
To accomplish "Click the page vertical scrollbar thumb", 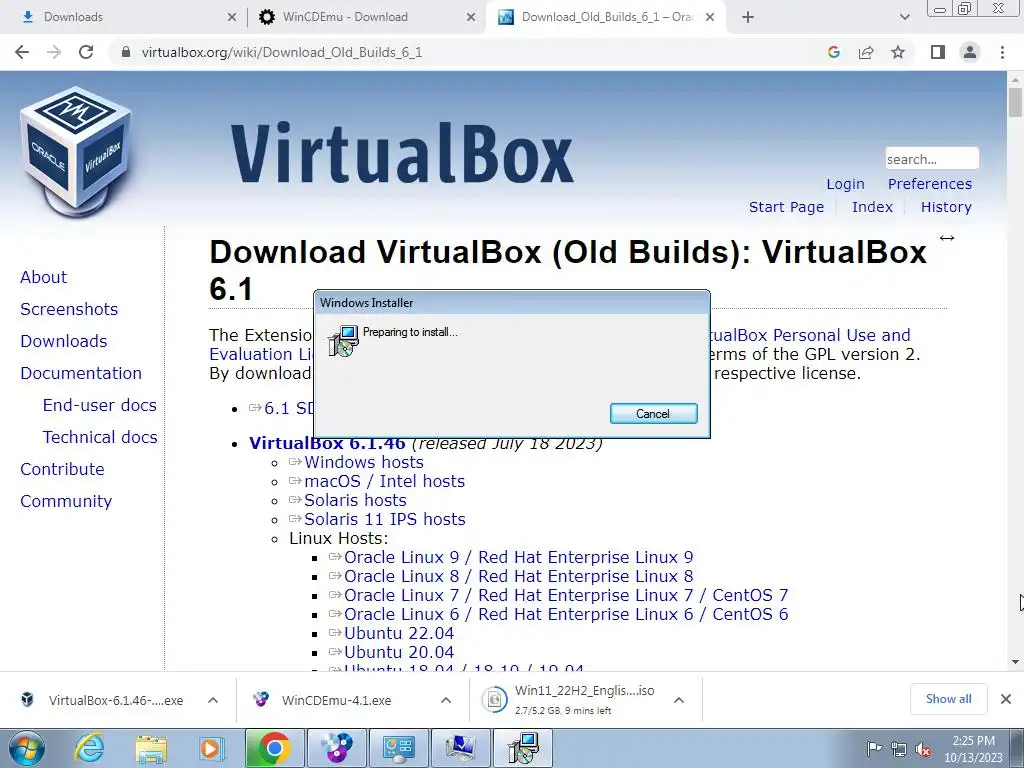I will pyautogui.click(x=1015, y=103).
